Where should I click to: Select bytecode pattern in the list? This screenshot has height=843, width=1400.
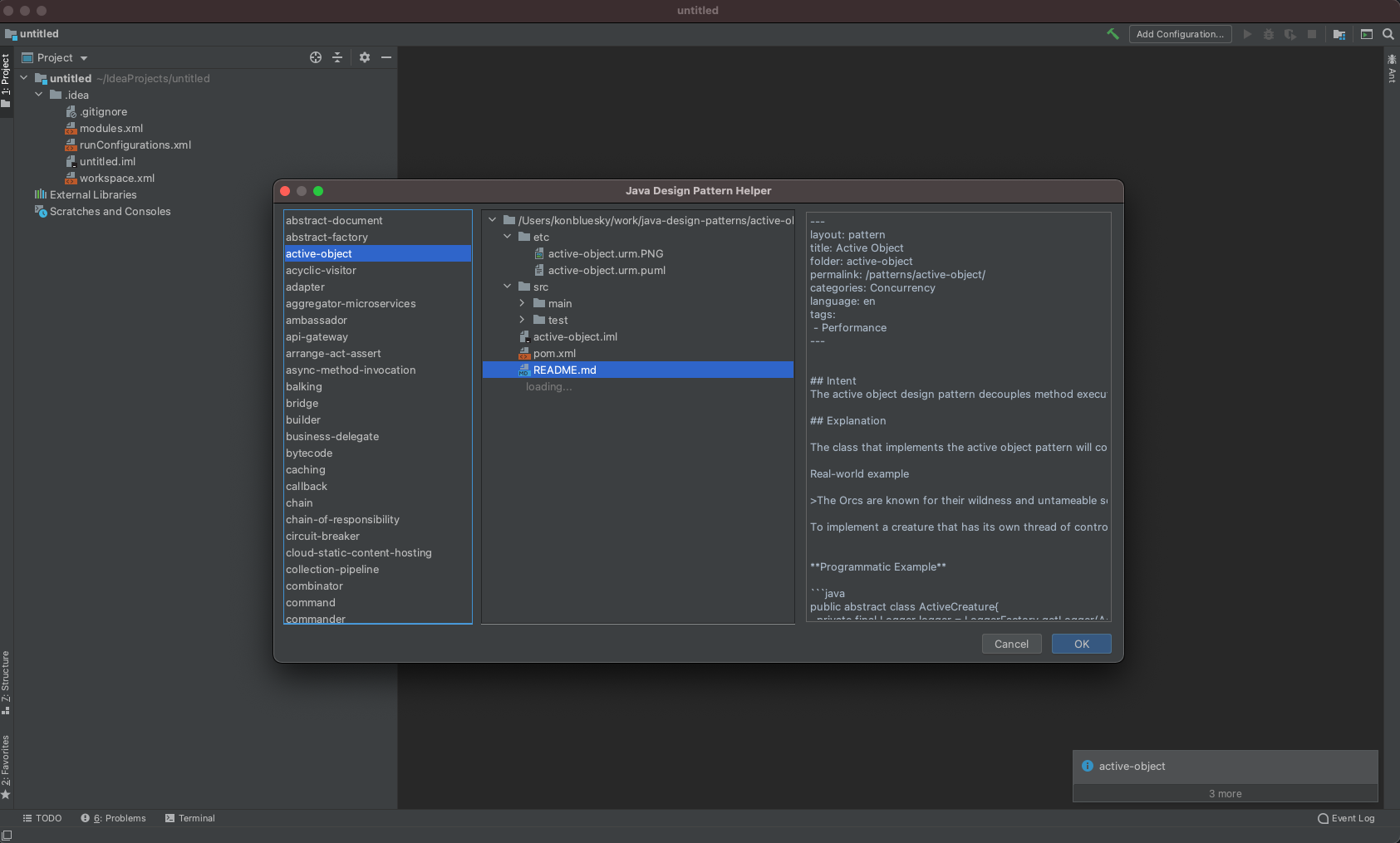click(378, 453)
